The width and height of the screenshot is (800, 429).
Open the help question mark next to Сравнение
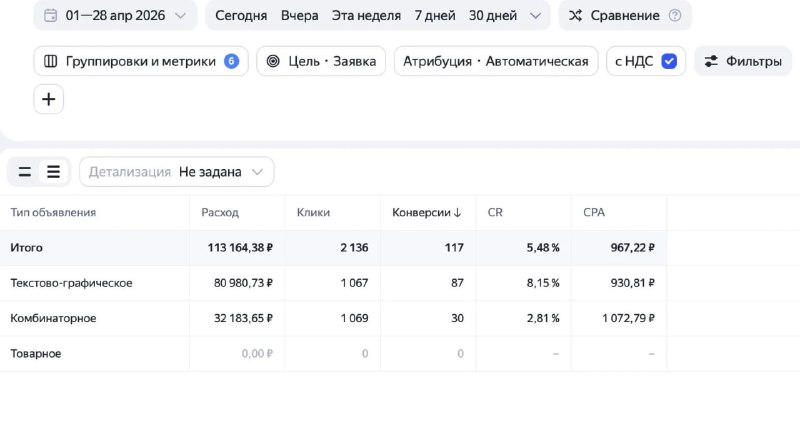[x=674, y=15]
